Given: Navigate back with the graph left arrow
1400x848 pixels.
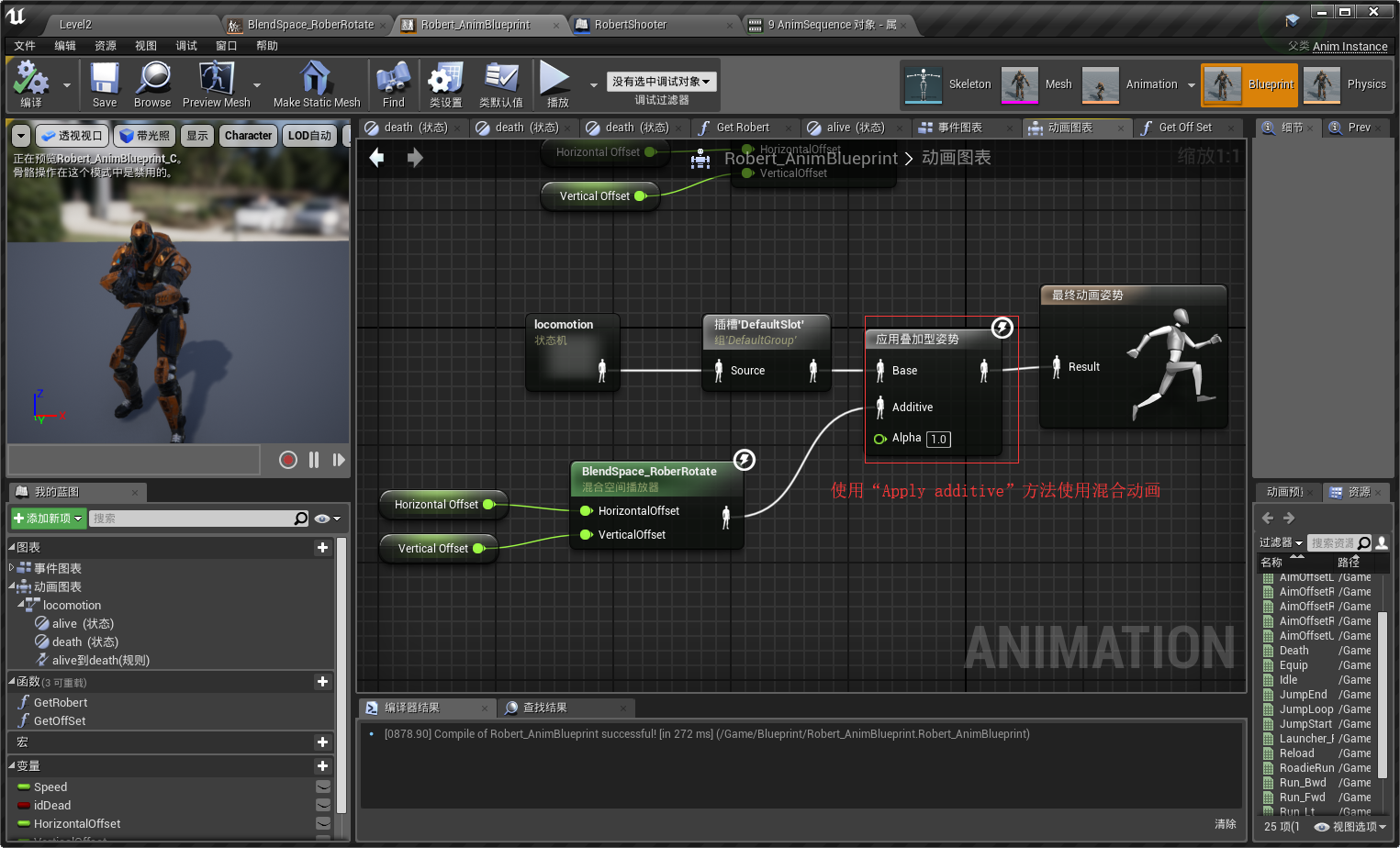Looking at the screenshot, I should point(376,158).
